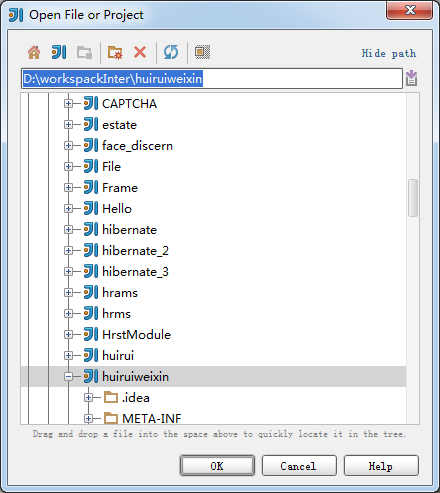
Task: Expand the CAPTCHA tree node
Action: (x=68, y=104)
